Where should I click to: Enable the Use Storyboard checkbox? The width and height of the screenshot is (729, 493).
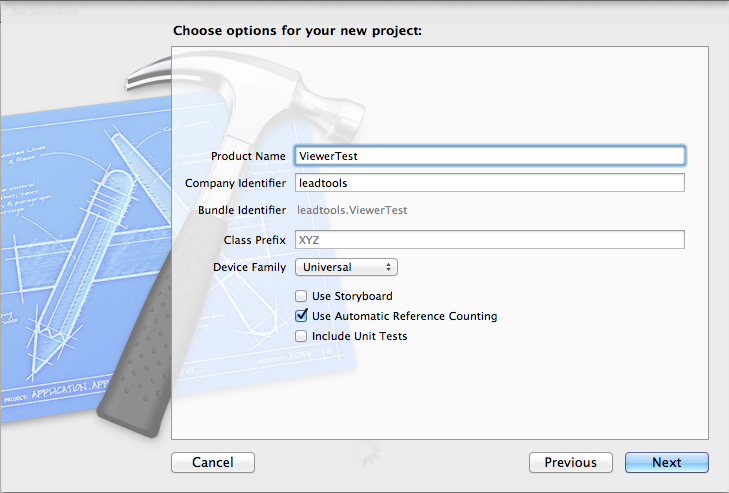tap(301, 296)
